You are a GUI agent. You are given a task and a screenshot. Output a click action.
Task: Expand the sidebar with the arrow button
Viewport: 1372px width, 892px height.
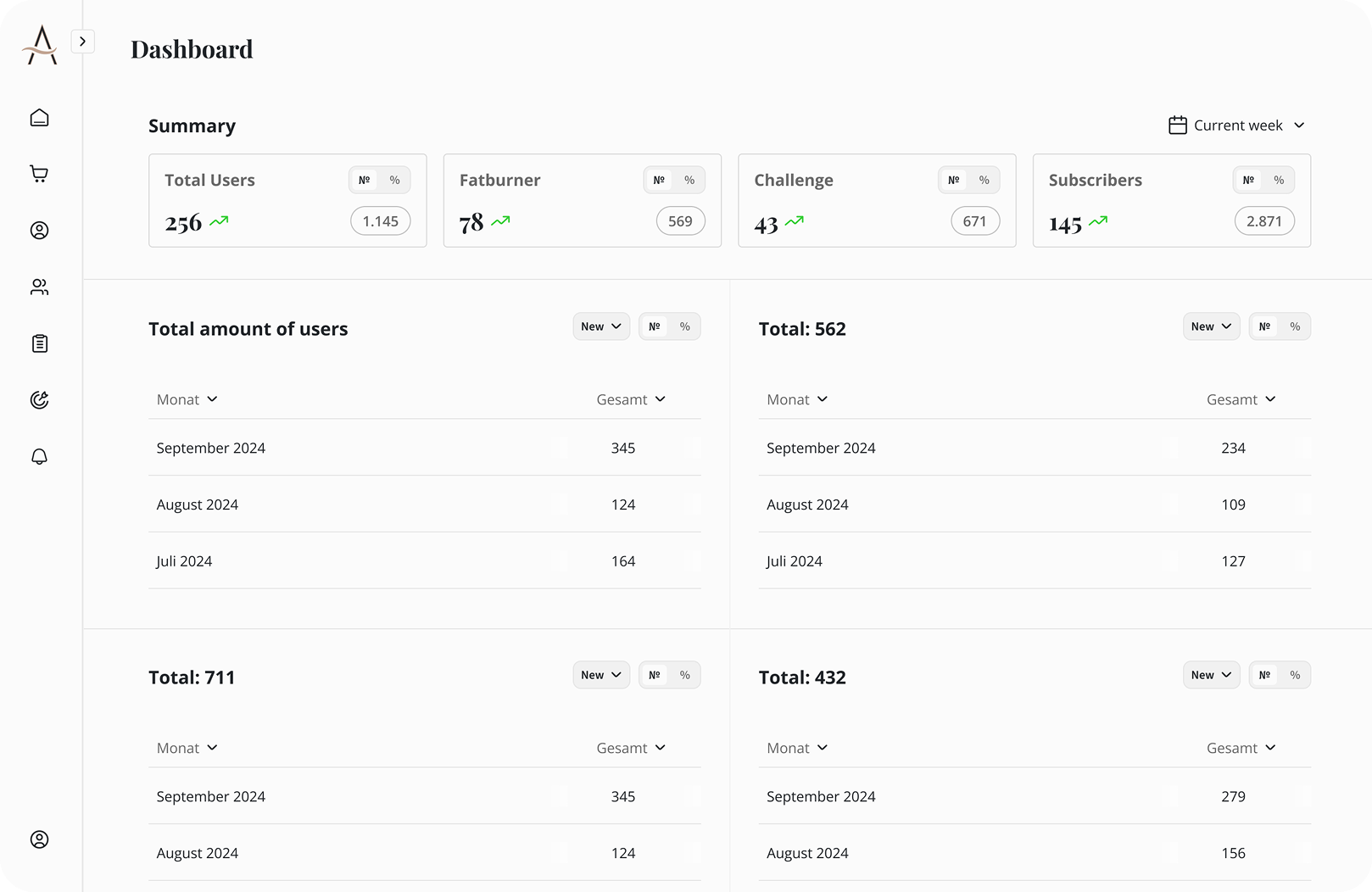click(82, 42)
